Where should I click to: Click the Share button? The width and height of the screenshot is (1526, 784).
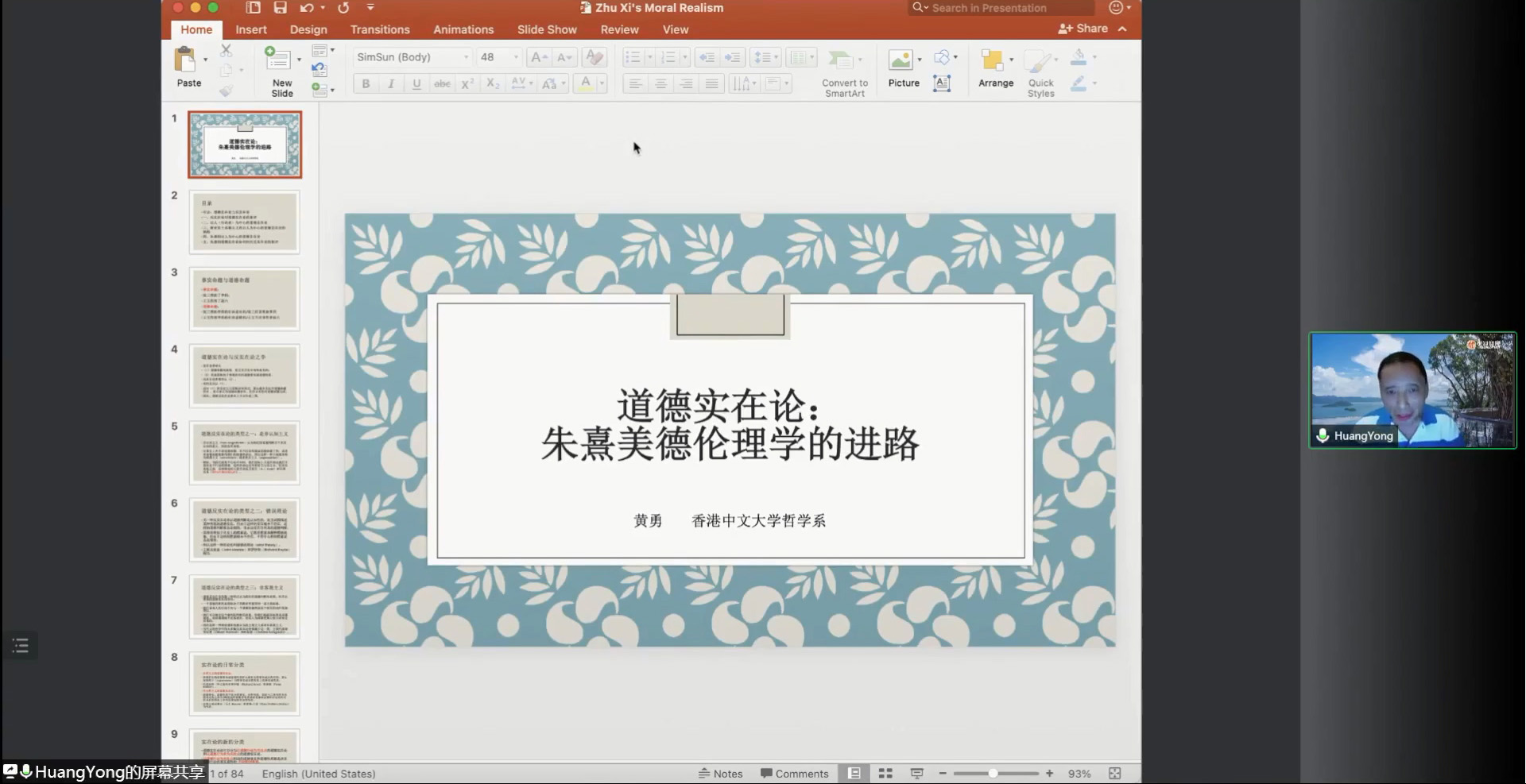click(1083, 29)
